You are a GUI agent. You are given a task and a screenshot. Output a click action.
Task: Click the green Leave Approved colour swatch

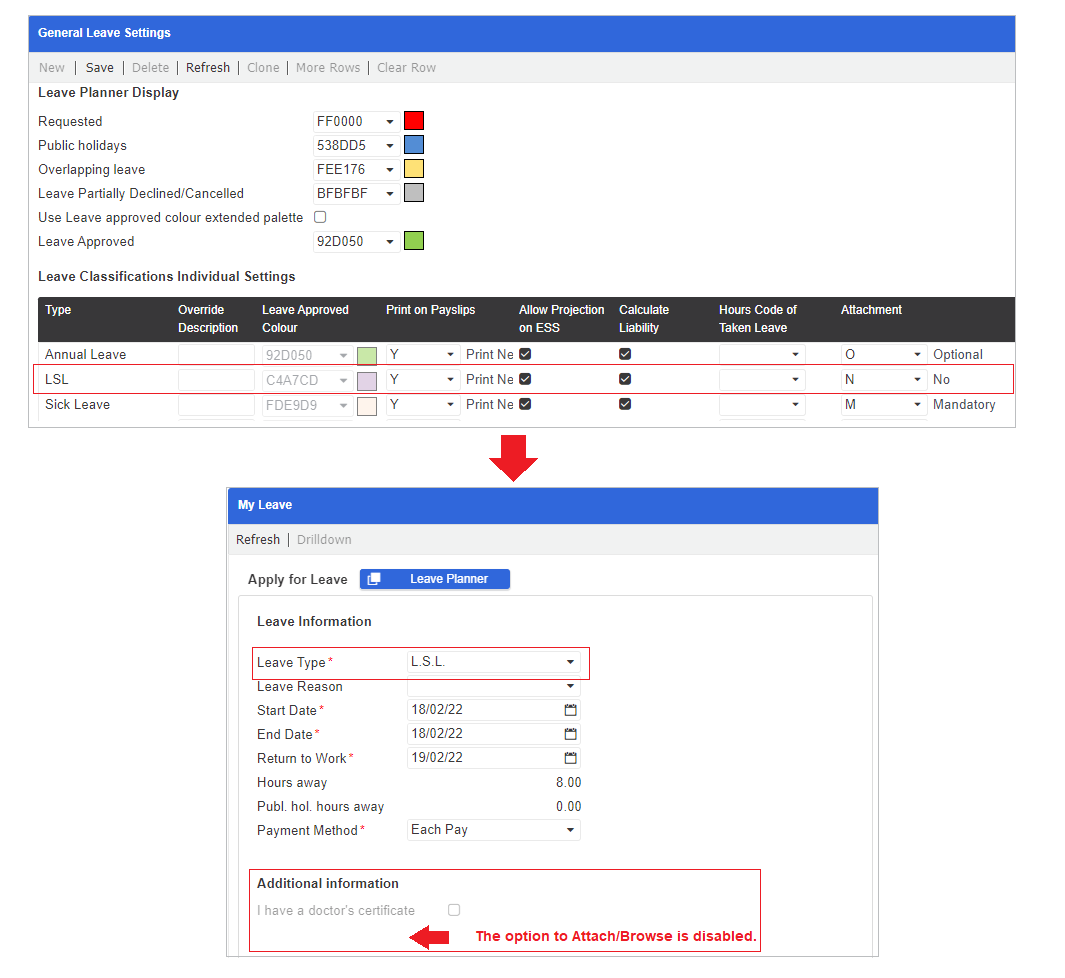[x=414, y=241]
